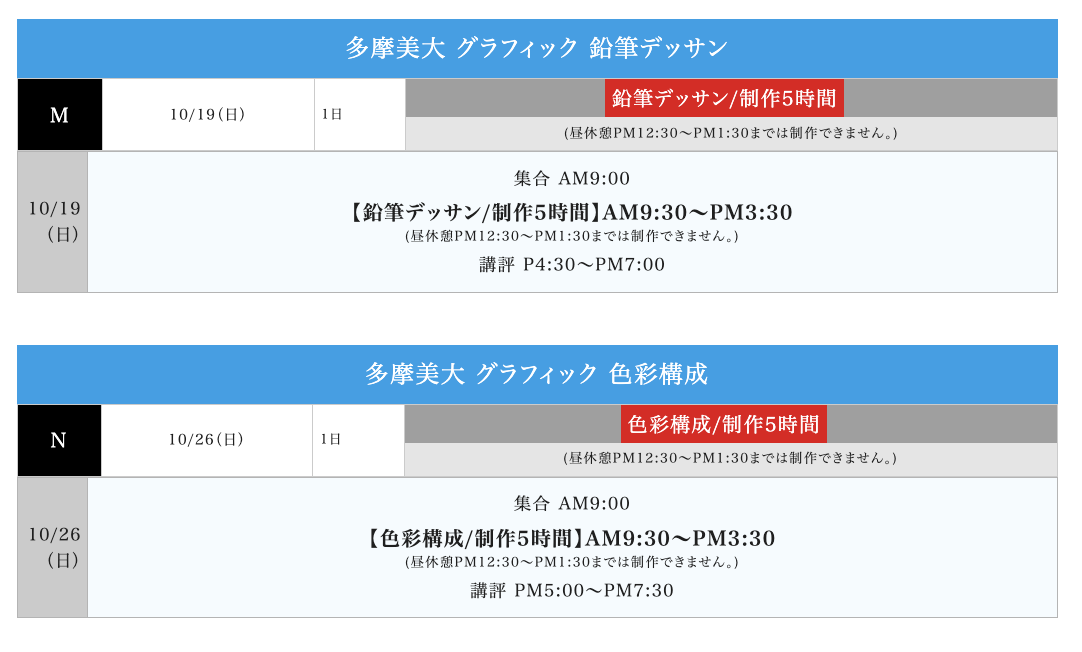Image resolution: width=1082 pixels, height=652 pixels.
Task: Click the lunch break note under the red 鉛筆デッサン label
Action: (730, 133)
